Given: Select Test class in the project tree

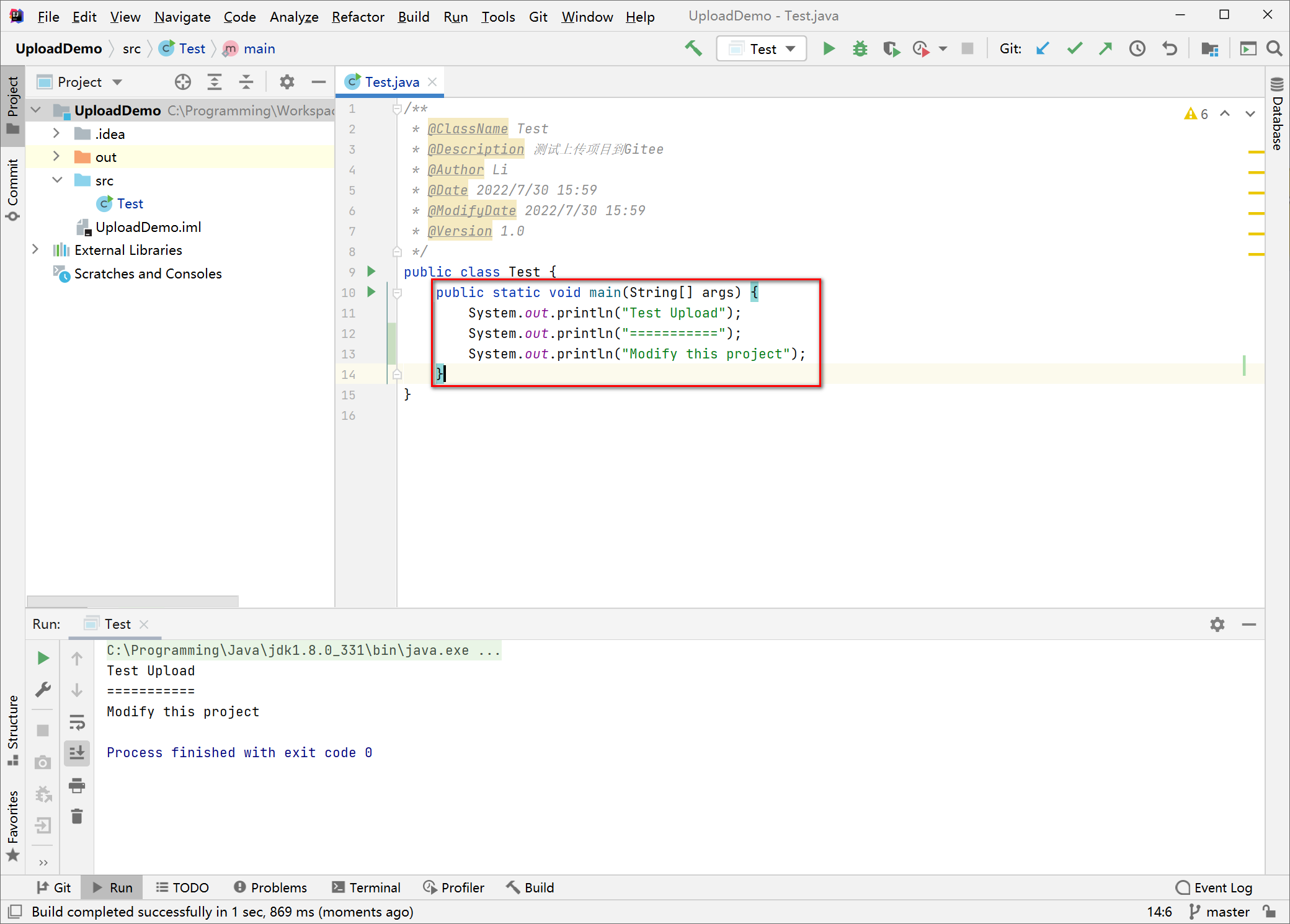Looking at the screenshot, I should click(130, 203).
